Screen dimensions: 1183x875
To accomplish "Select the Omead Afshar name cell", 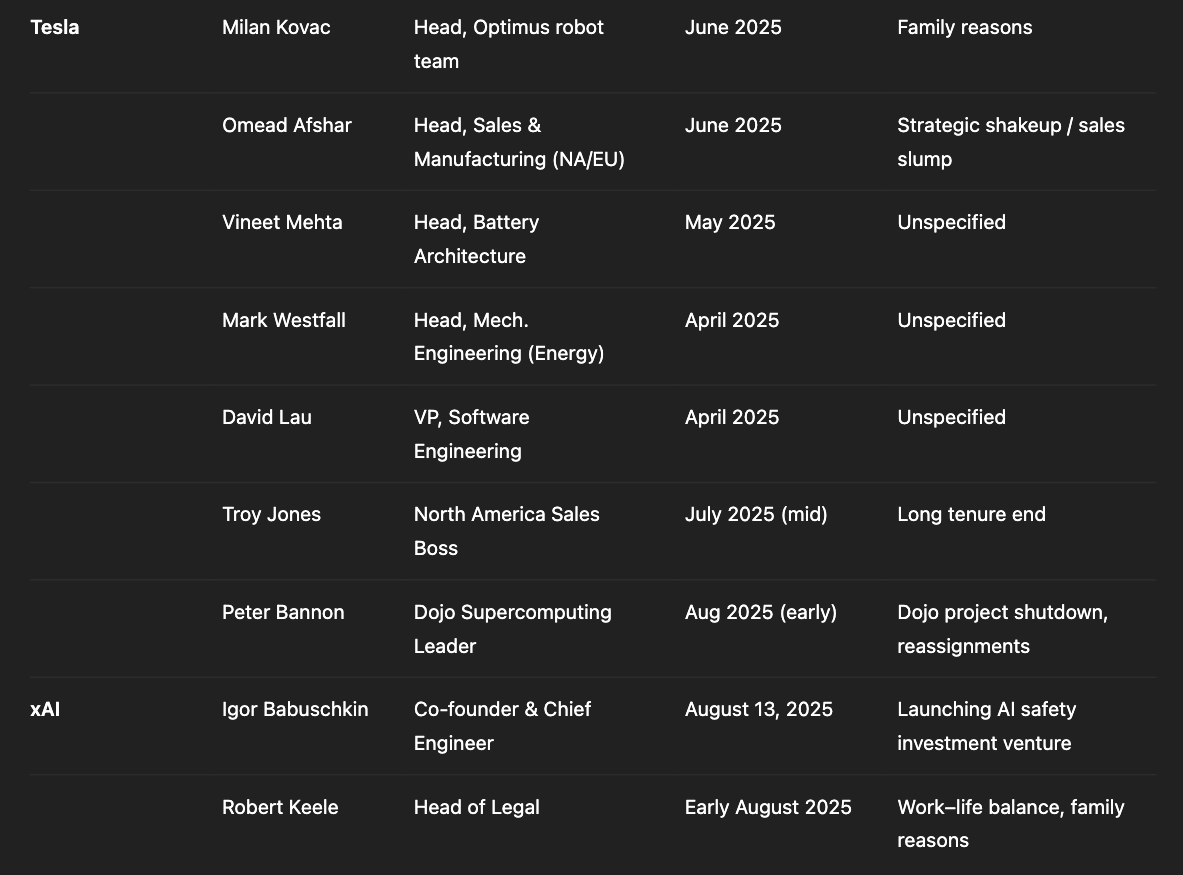I will (287, 125).
